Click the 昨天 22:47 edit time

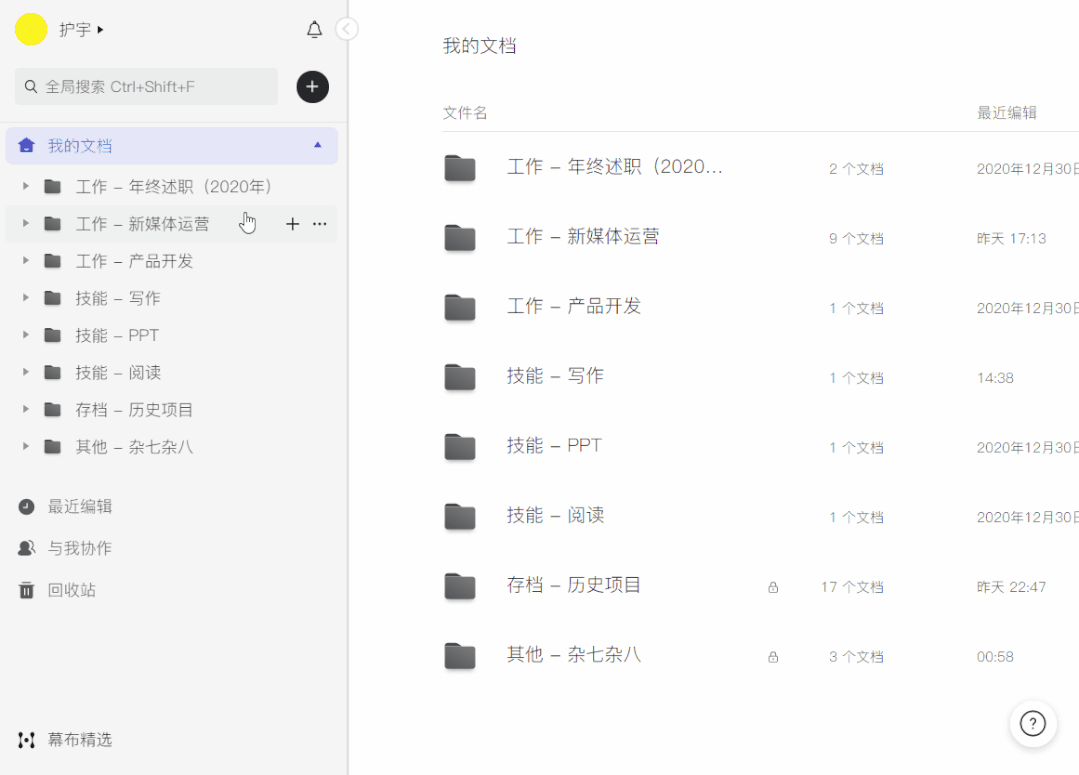tap(1012, 587)
